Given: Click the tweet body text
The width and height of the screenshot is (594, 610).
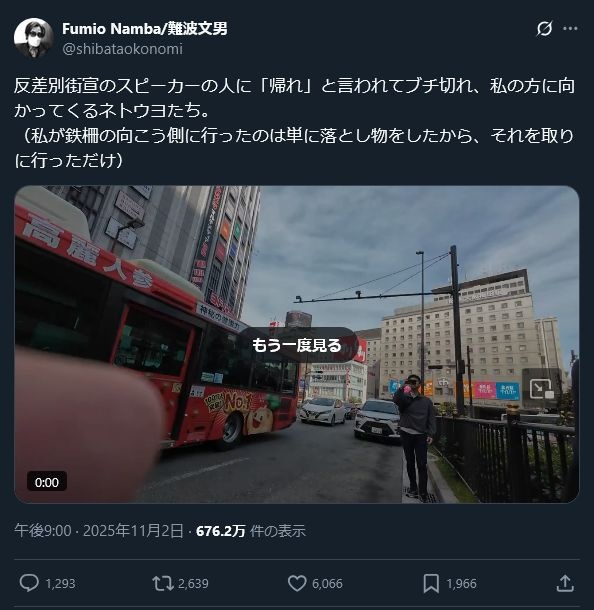Looking at the screenshot, I should click(294, 123).
